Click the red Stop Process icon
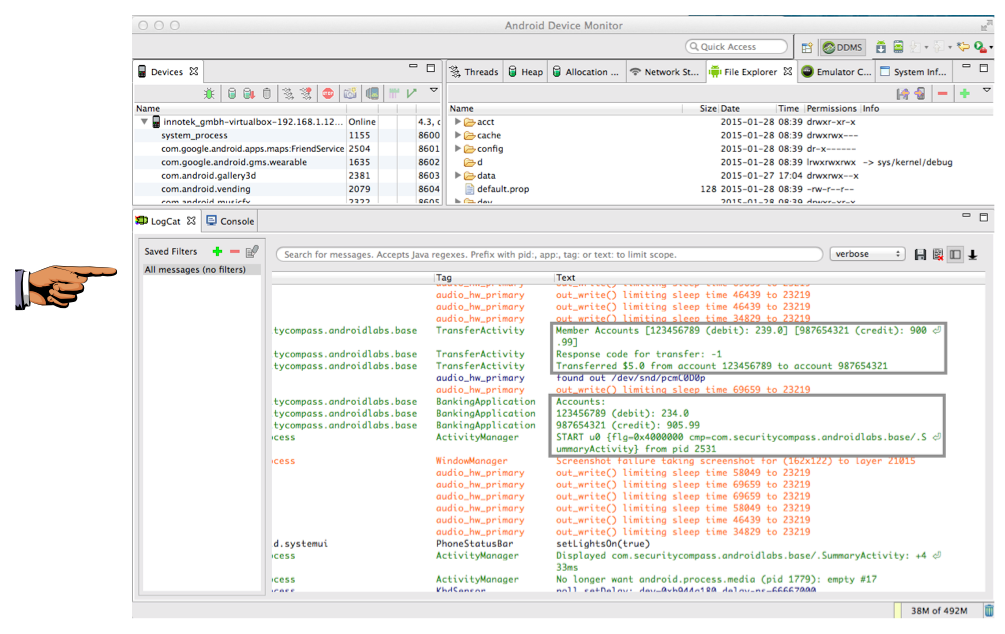Image resolution: width=1005 pixels, height=634 pixels. coord(328,93)
